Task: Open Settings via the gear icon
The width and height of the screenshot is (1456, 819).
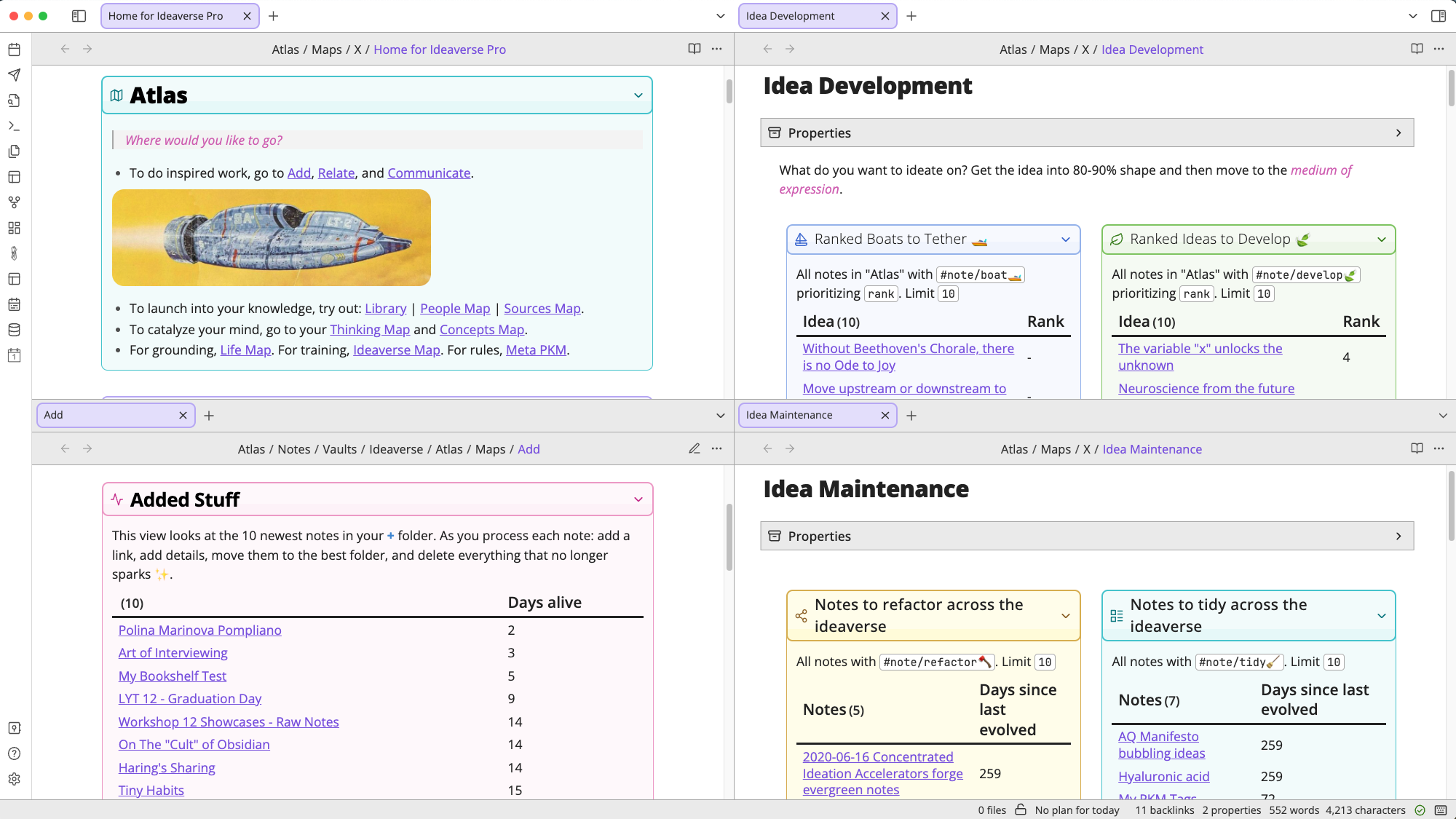Action: click(x=14, y=779)
